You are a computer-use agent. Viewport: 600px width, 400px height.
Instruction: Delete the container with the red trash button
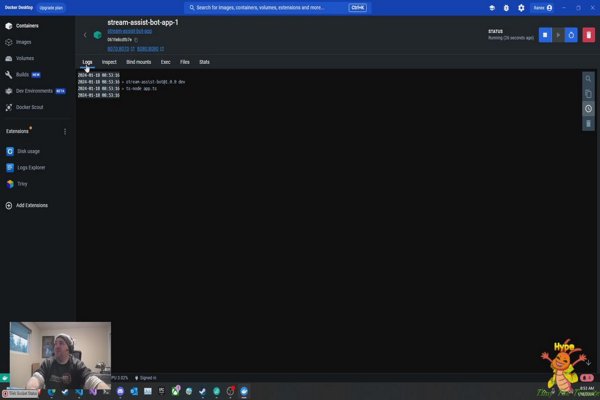[589, 35]
